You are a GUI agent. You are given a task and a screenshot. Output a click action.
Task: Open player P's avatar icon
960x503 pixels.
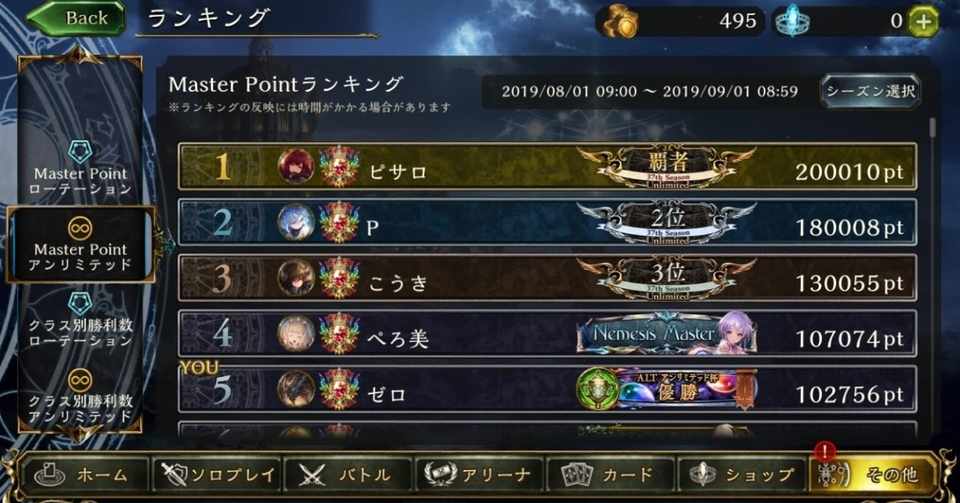[296, 222]
